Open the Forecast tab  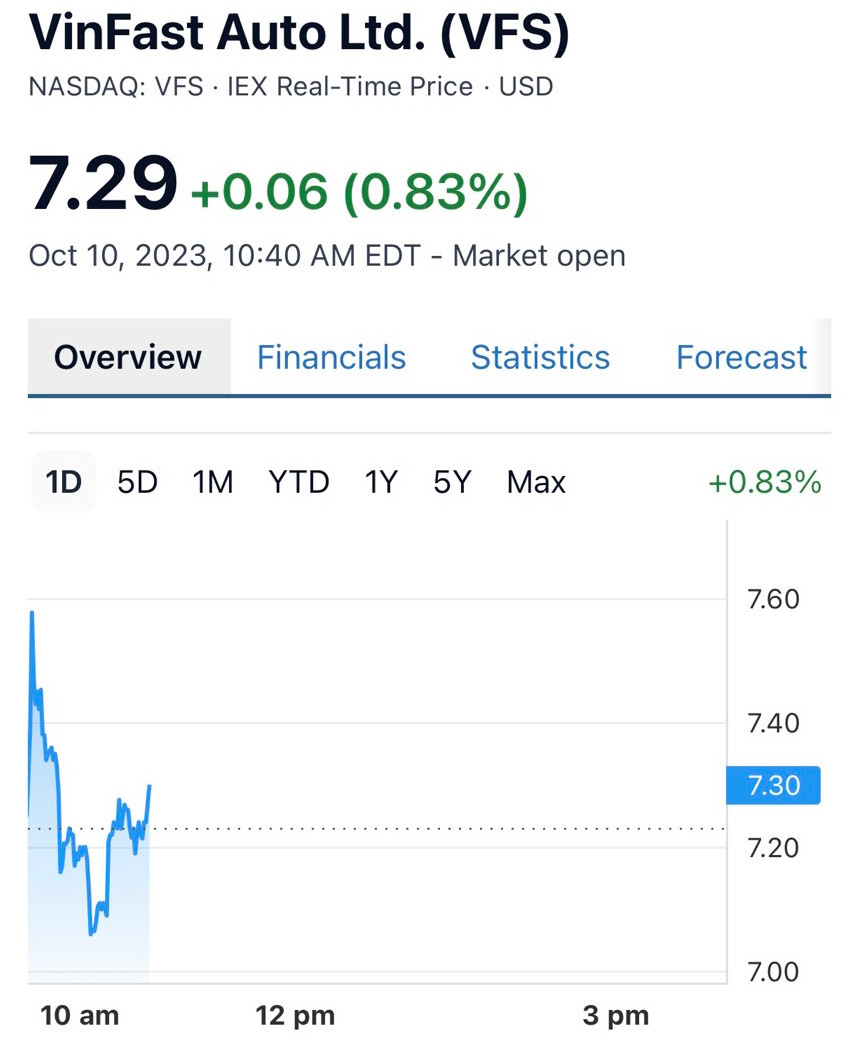741,357
